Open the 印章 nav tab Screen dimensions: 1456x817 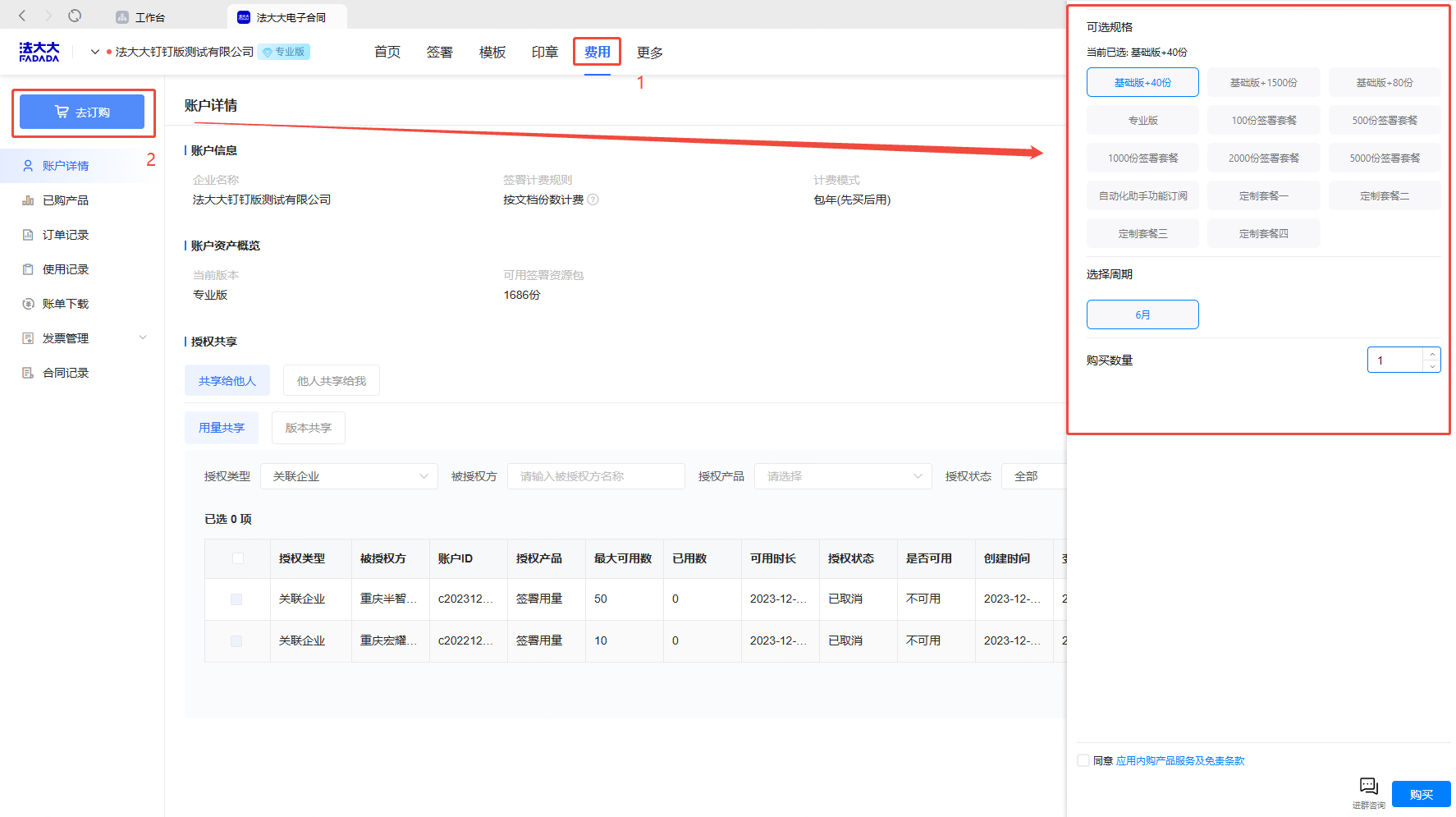545,53
